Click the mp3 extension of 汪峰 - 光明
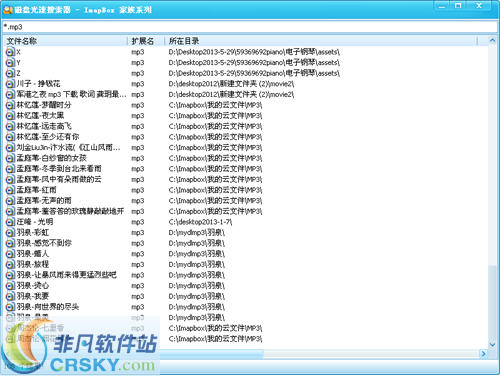Viewport: 500px width, 376px height. click(x=138, y=222)
